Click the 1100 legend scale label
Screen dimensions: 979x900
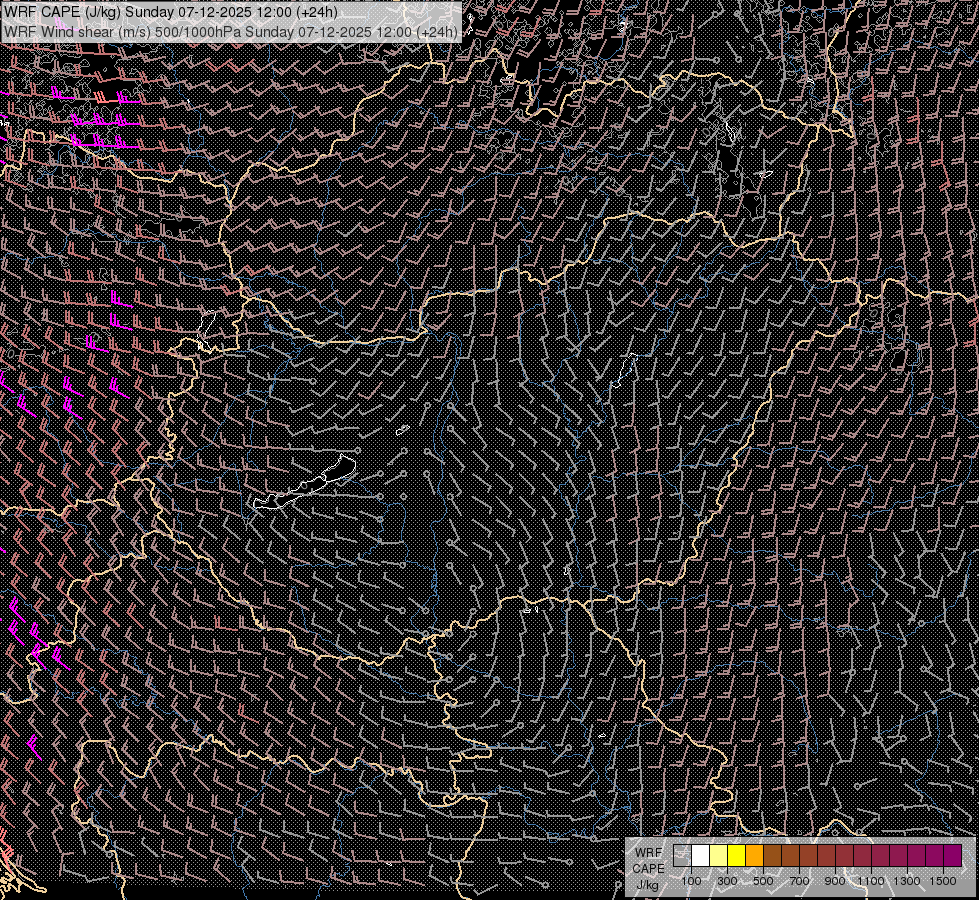pyautogui.click(x=871, y=881)
